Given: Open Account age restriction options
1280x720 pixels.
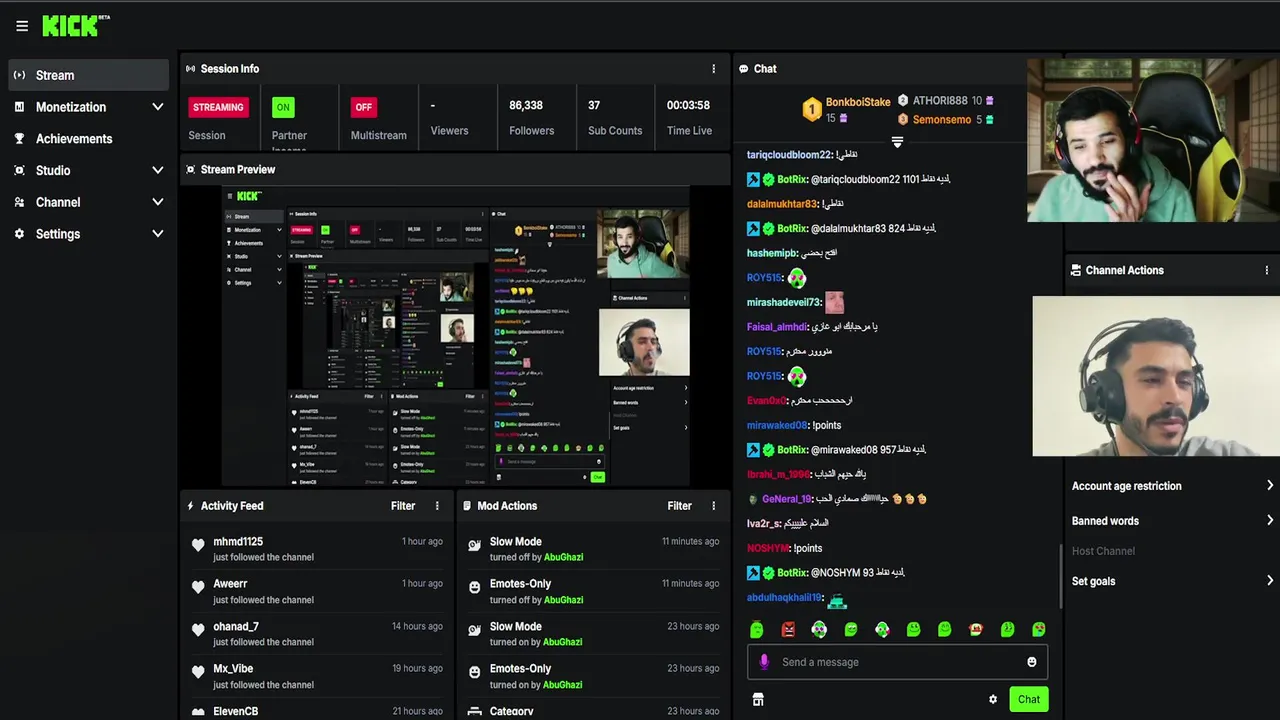Looking at the screenshot, I should point(1172,486).
